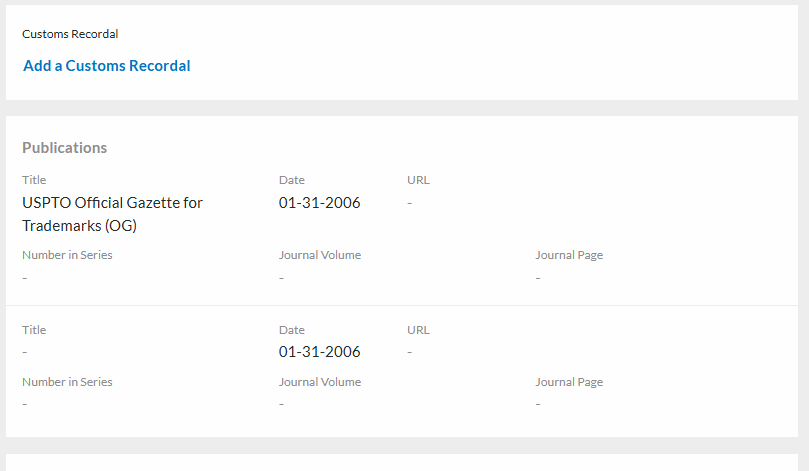Select the empty Title value of the second publication
The width and height of the screenshot is (809, 471).
(x=25, y=352)
